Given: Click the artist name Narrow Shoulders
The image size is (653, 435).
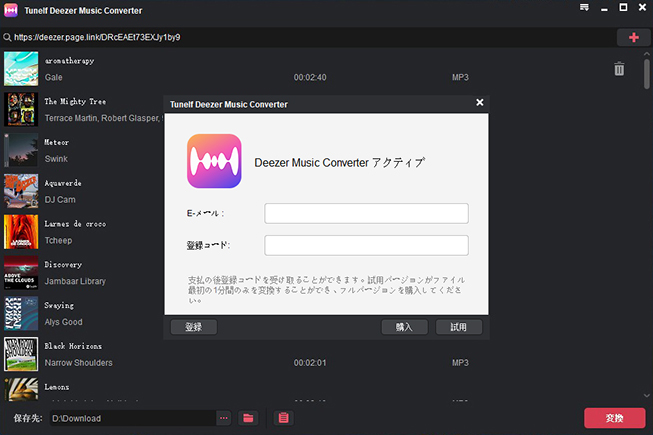Looking at the screenshot, I should pyautogui.click(x=79, y=363).
